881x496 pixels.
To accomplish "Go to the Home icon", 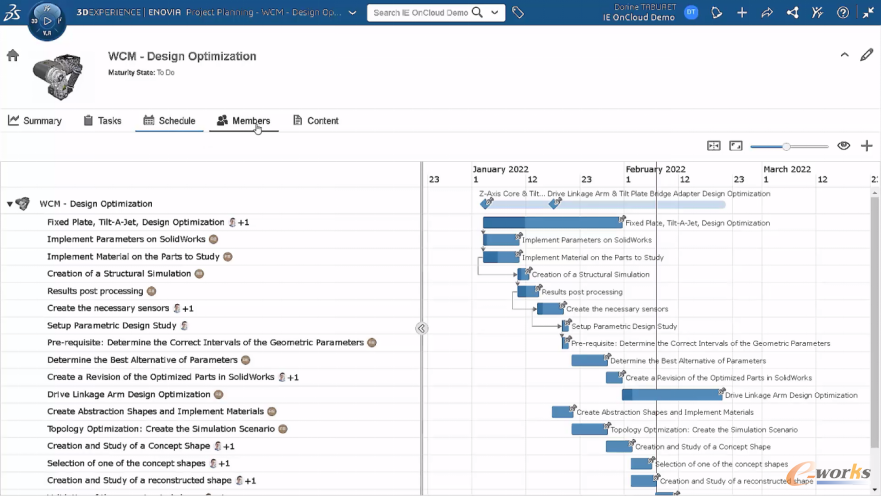I will click(x=13, y=55).
